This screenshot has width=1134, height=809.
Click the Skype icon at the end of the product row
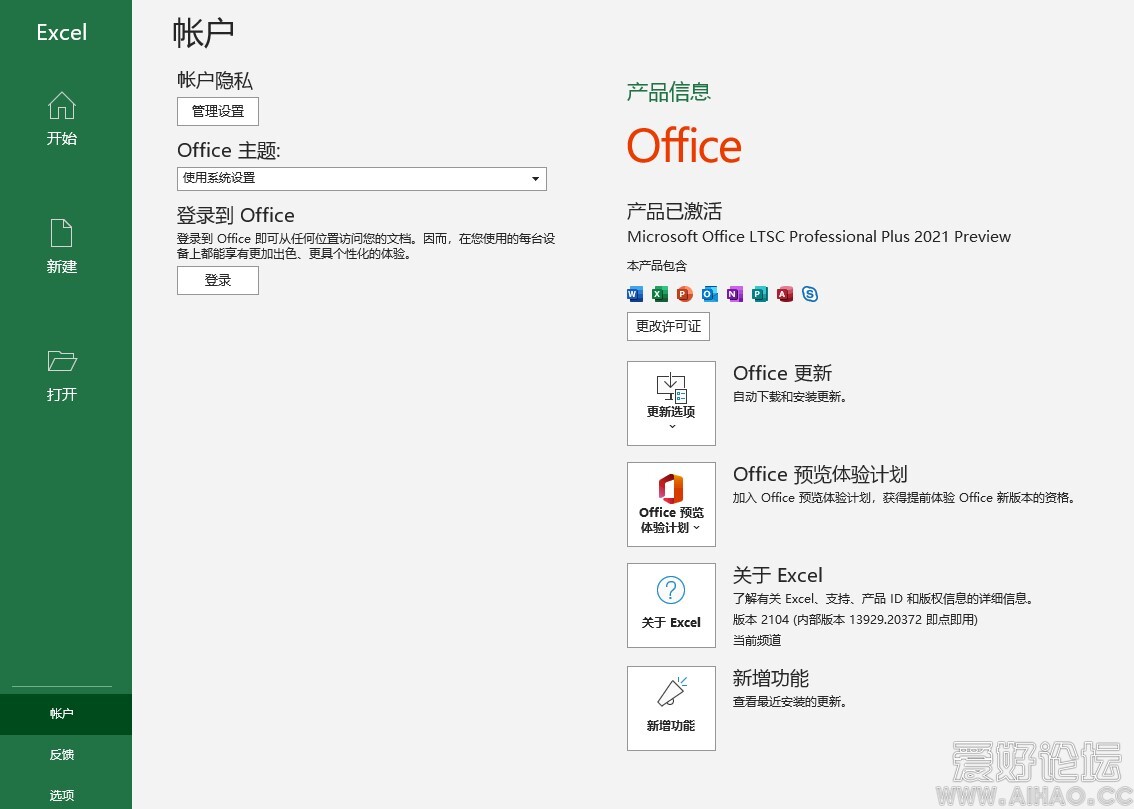[810, 294]
